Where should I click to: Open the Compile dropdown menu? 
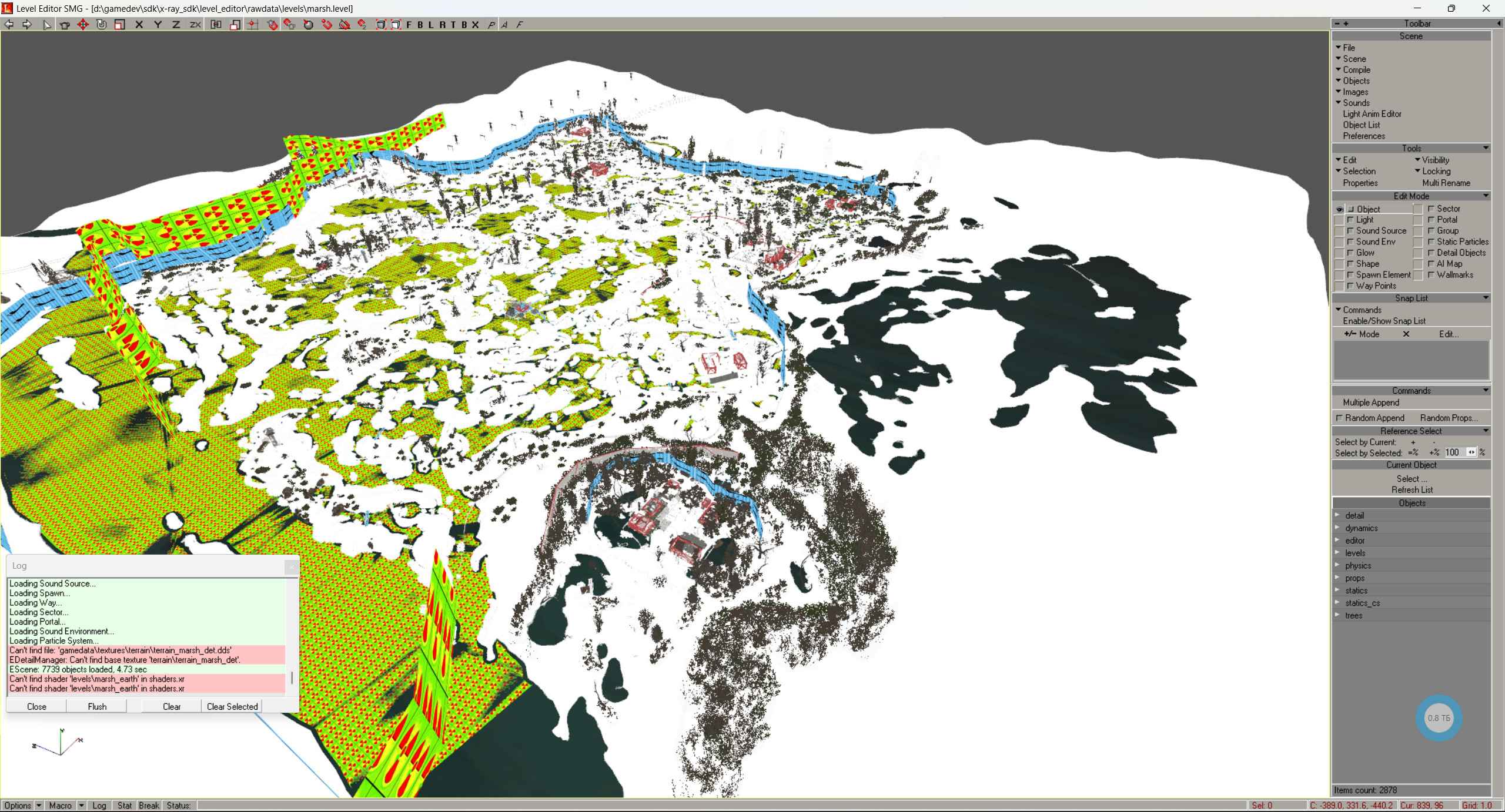click(x=1353, y=70)
